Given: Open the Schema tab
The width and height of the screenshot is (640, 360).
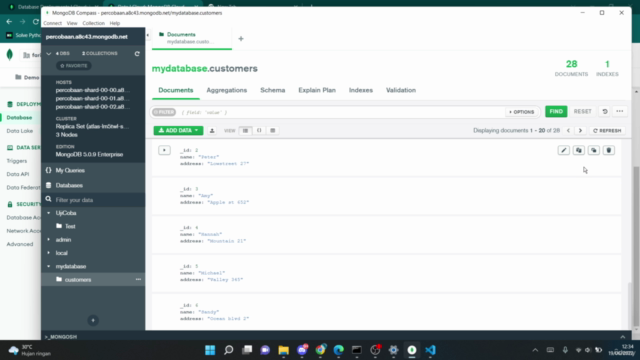Looking at the screenshot, I should (273, 90).
